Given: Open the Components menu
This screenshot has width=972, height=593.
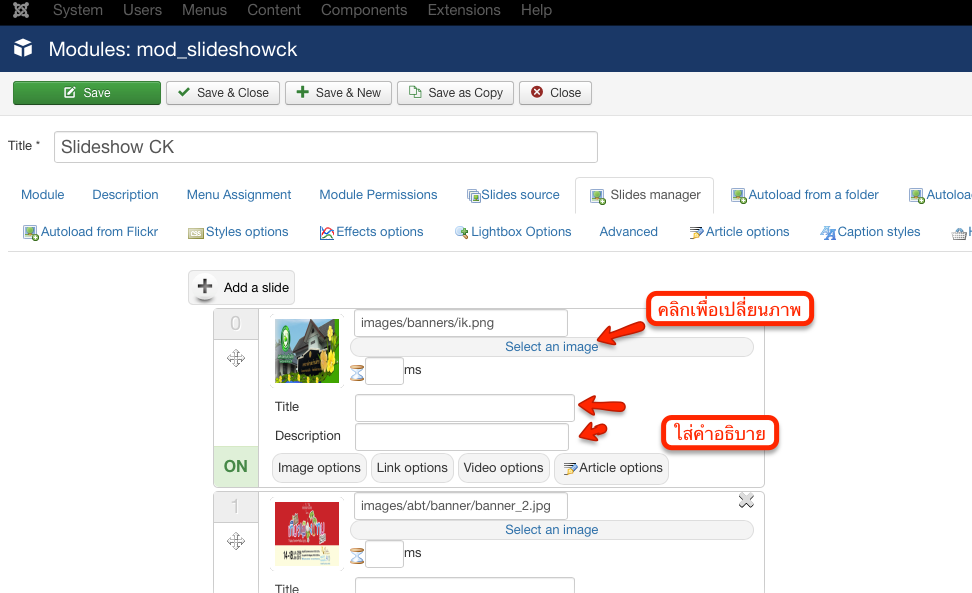Looking at the screenshot, I should pyautogui.click(x=364, y=10).
